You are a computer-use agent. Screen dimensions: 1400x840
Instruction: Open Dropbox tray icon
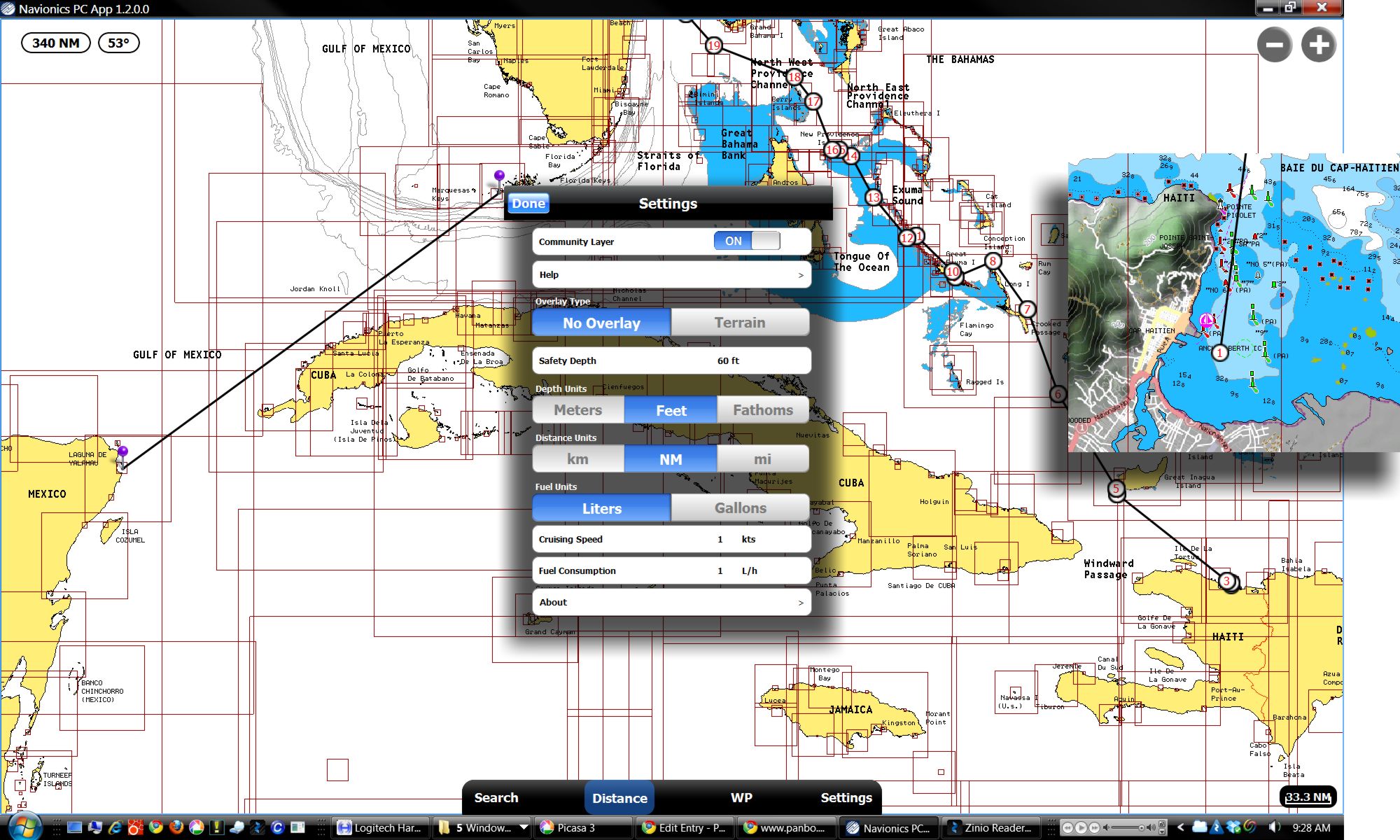point(1233,827)
